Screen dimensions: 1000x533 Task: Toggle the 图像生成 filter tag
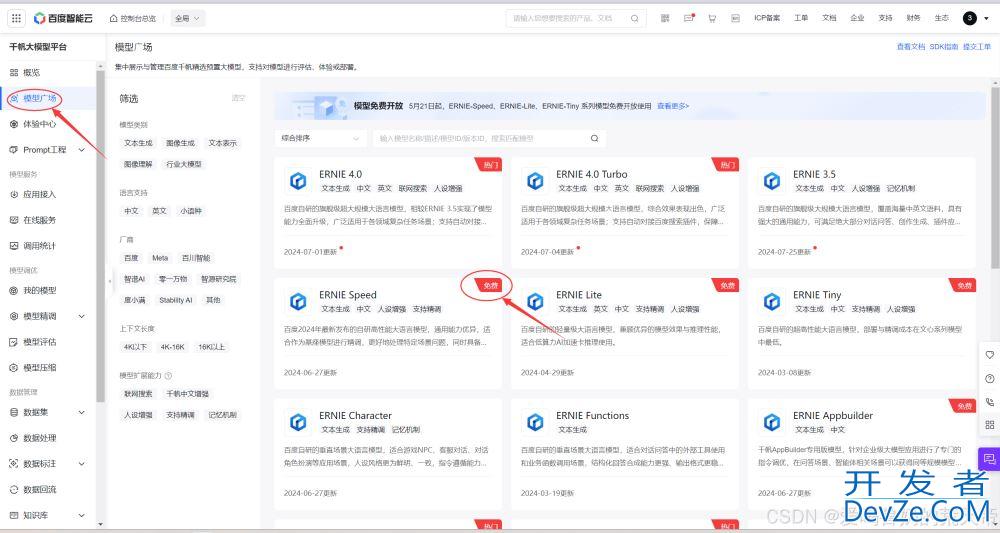point(180,143)
